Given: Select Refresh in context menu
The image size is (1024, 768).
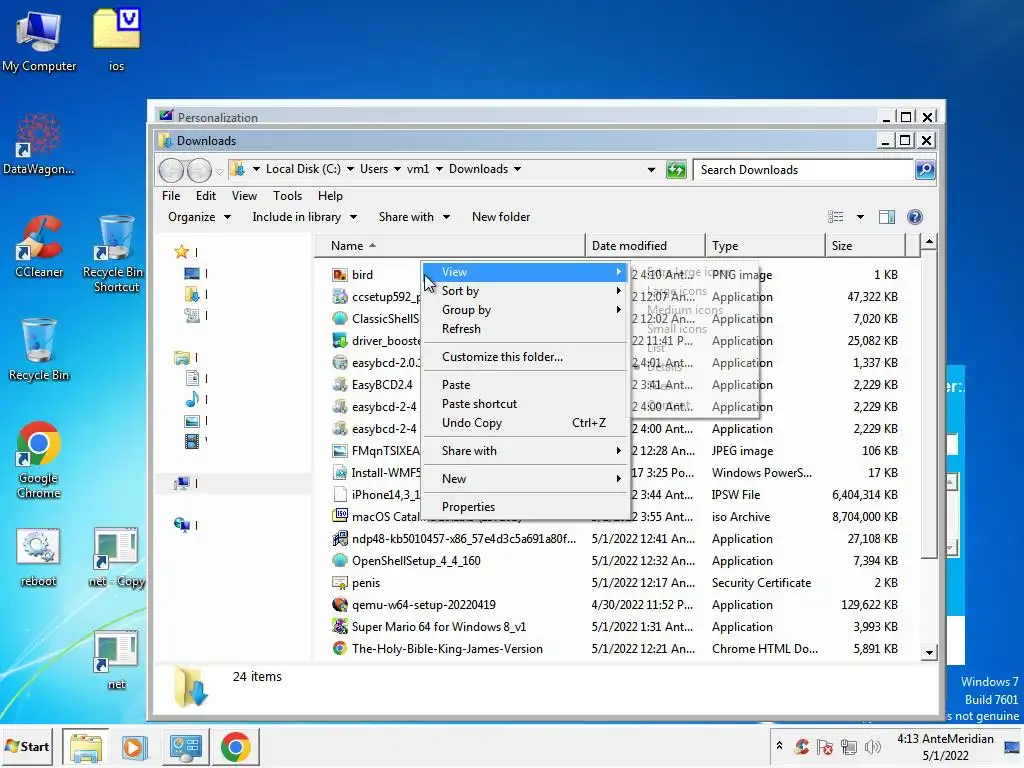Looking at the screenshot, I should click(x=526, y=328).
